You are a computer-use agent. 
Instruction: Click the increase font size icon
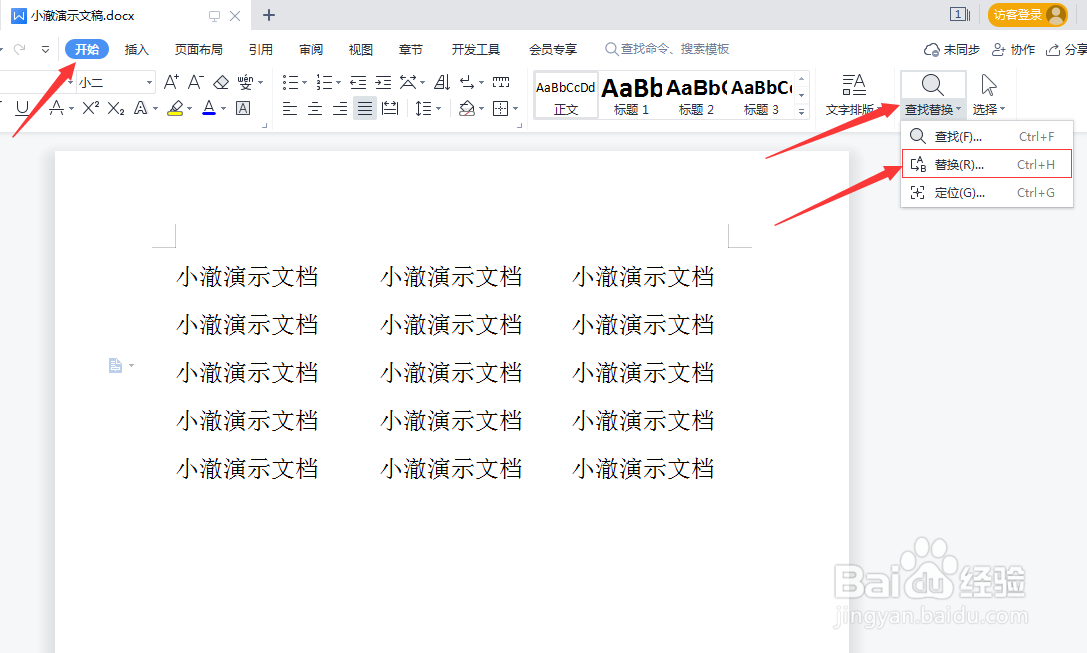point(172,81)
